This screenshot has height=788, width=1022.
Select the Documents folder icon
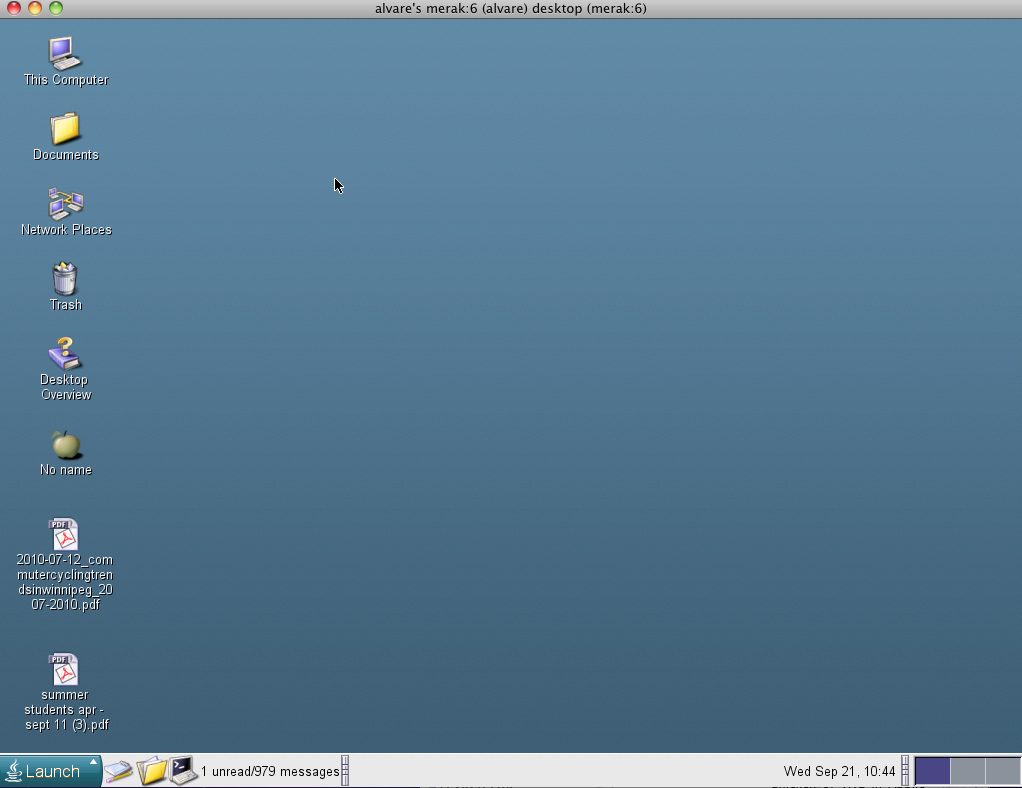tap(65, 129)
